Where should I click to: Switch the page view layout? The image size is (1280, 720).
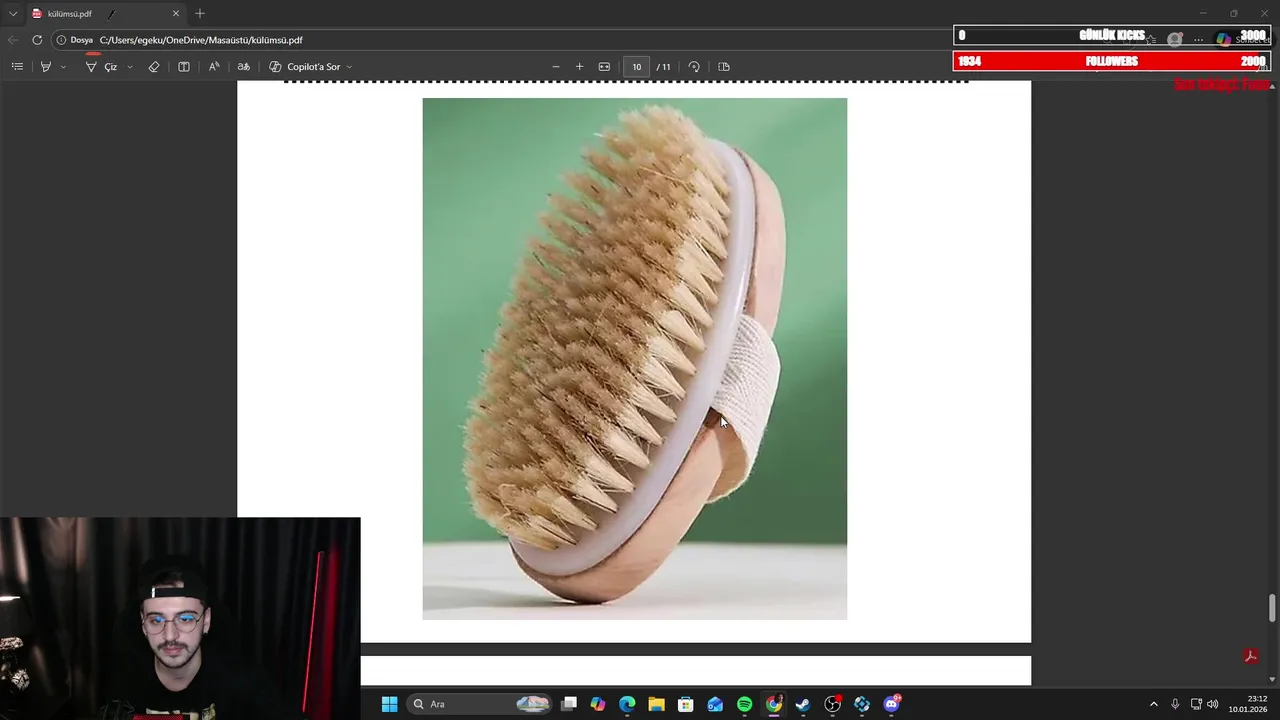[724, 67]
